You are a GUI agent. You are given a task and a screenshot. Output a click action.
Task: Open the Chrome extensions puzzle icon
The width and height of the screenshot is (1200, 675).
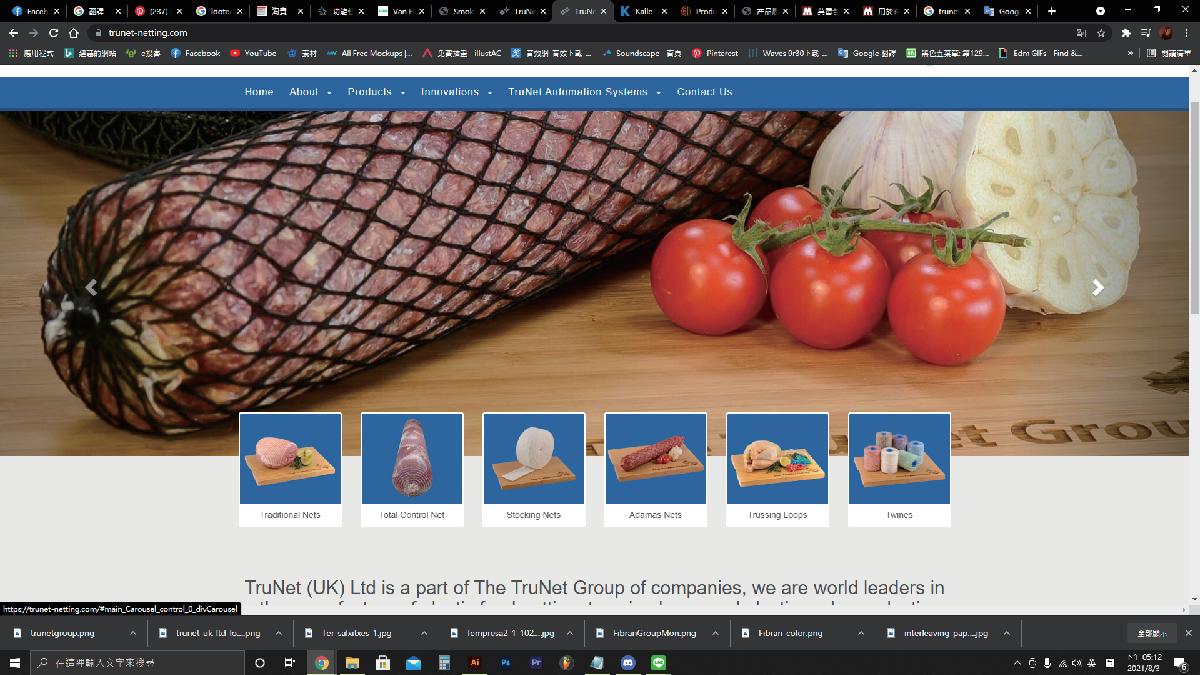(1126, 33)
